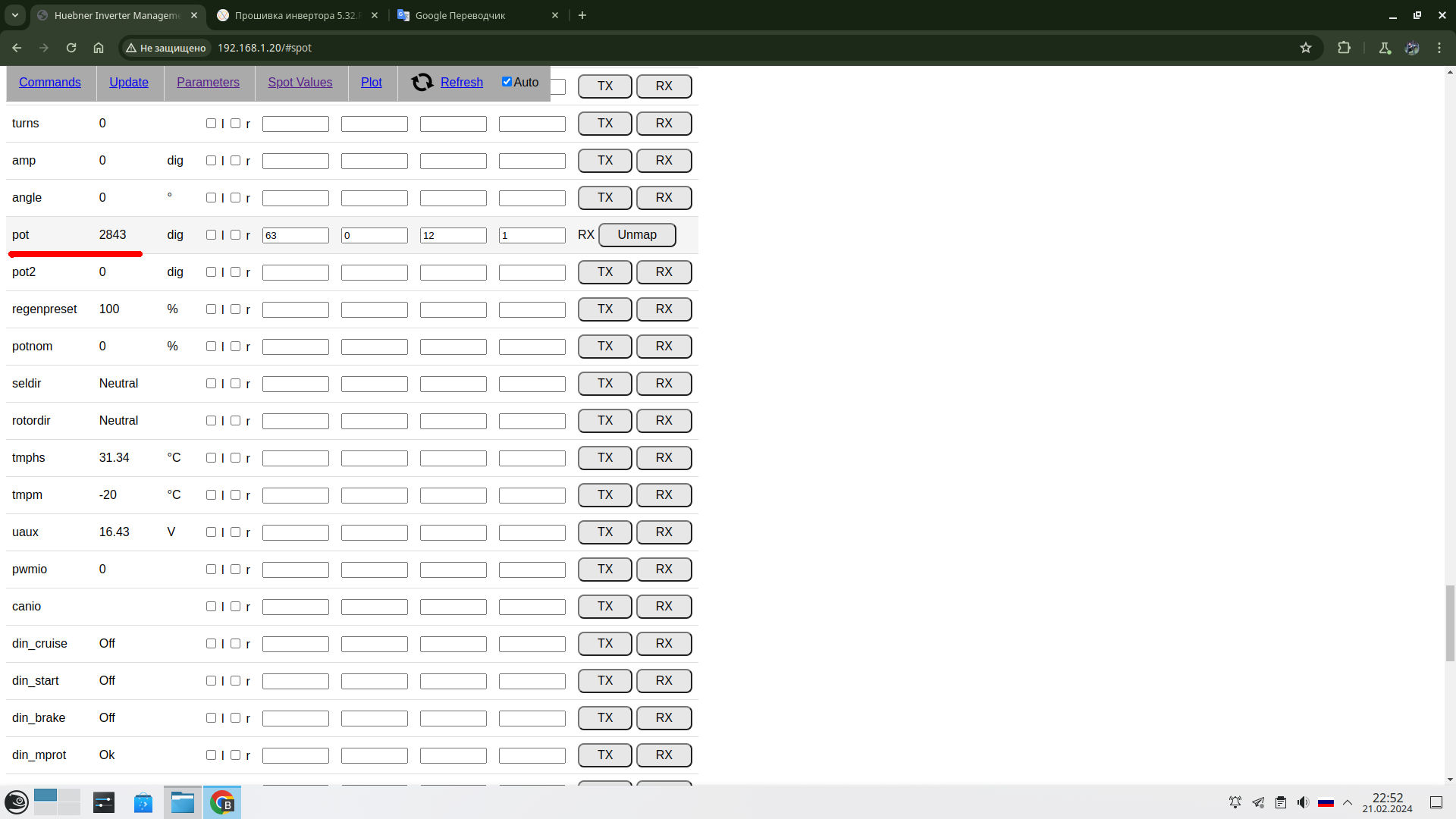
Task: Switch to the Parameters tab
Action: tap(208, 82)
